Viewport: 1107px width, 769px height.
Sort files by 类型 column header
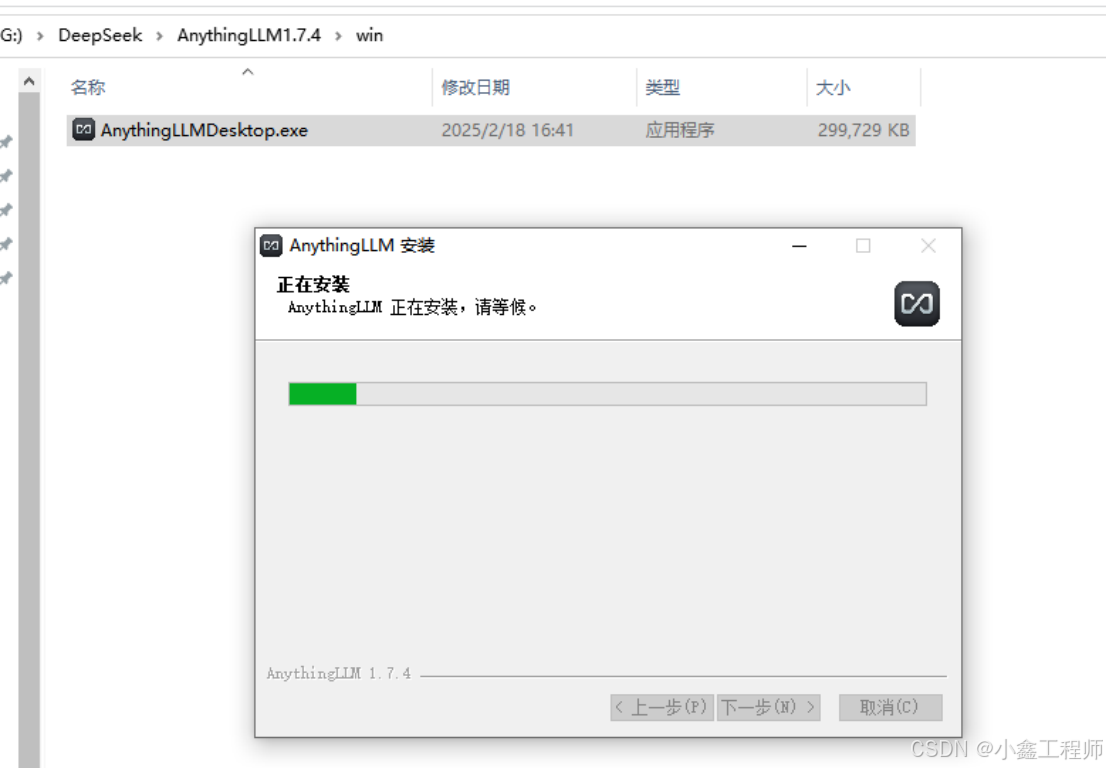point(662,88)
